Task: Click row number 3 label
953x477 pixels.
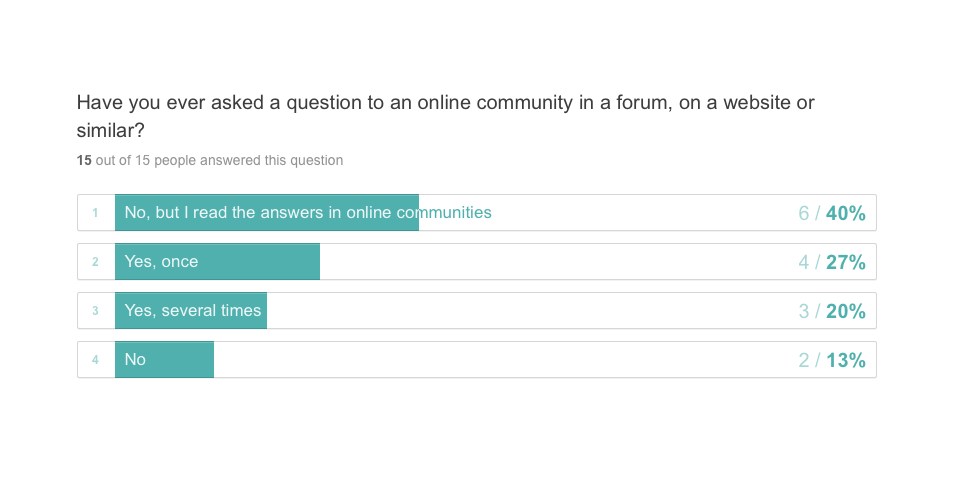Action: pos(95,311)
